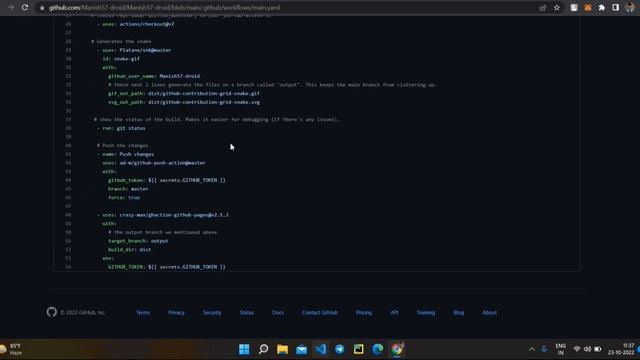Image resolution: width=640 pixels, height=360 pixels.
Task: Toggle the browser side panel icon
Action: (616, 8)
